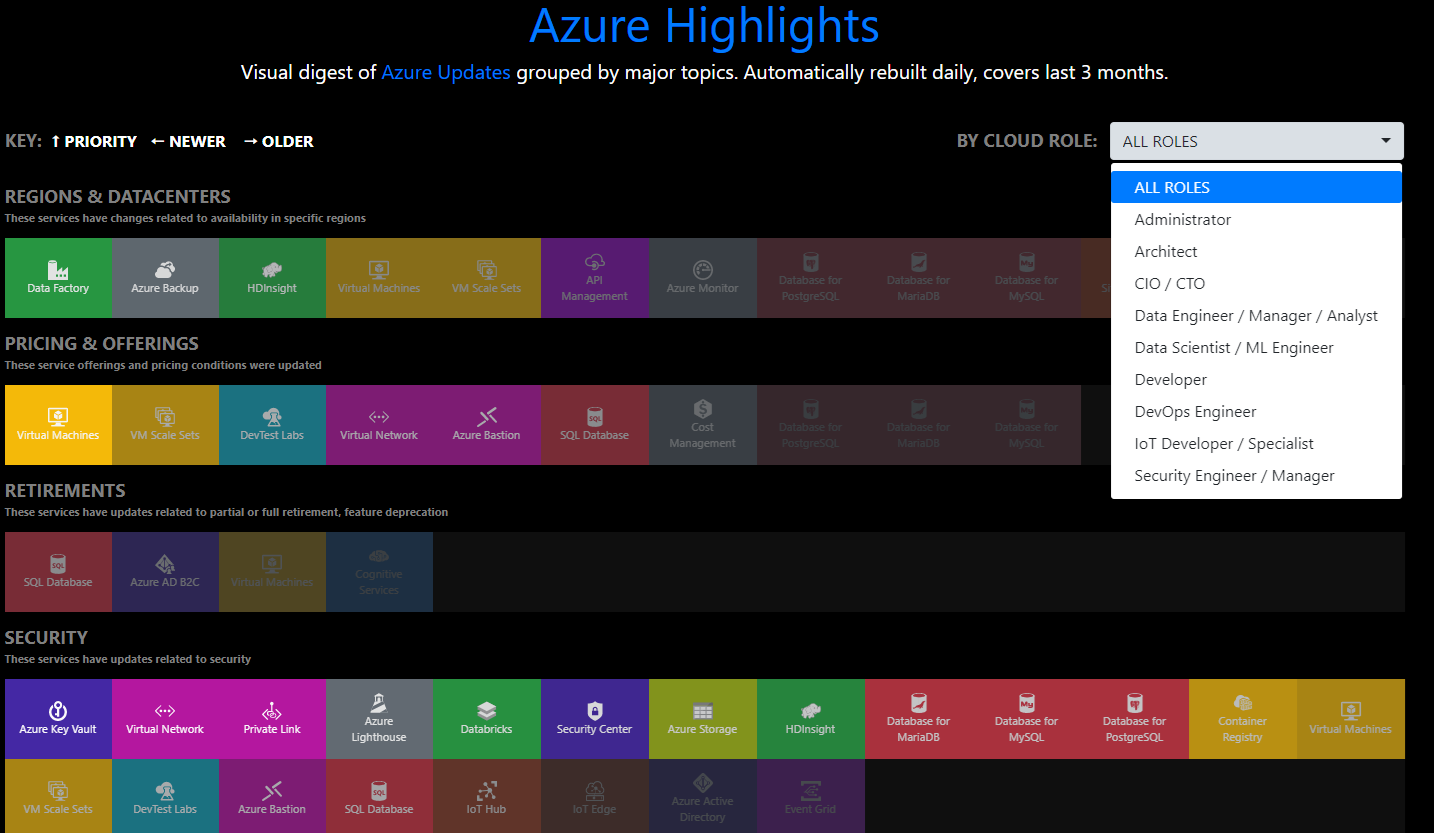Select the IoT Hub tile
Viewport: 1434px width, 833px height.
coord(487,796)
